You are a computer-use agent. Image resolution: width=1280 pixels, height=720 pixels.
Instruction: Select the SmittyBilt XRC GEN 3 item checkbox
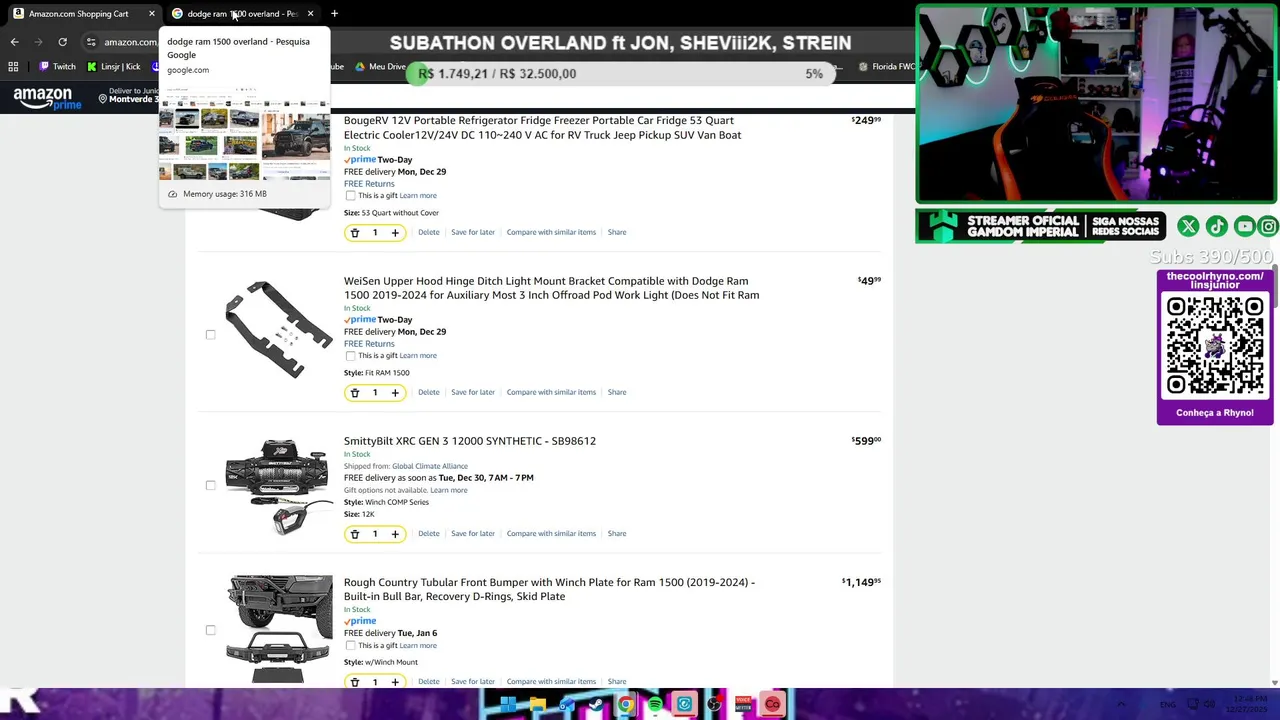pos(210,485)
